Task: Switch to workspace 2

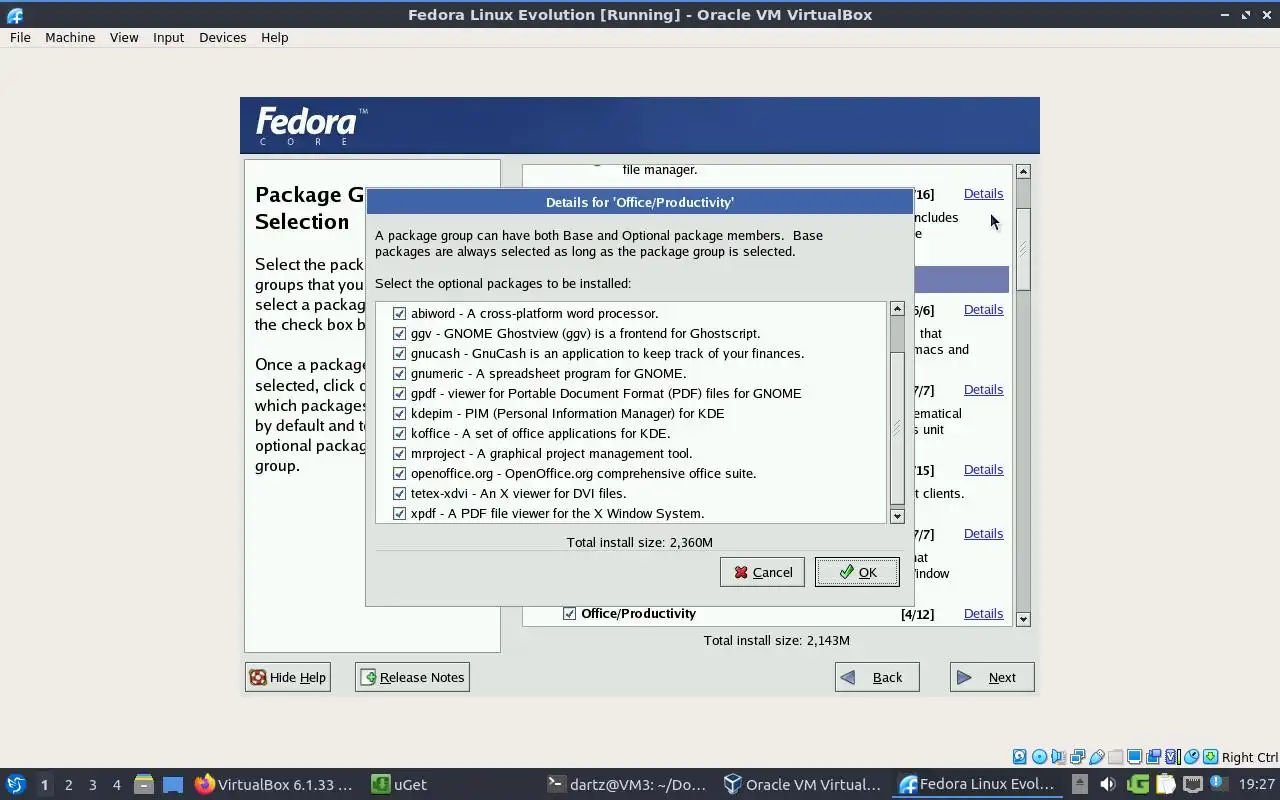Action: point(68,784)
